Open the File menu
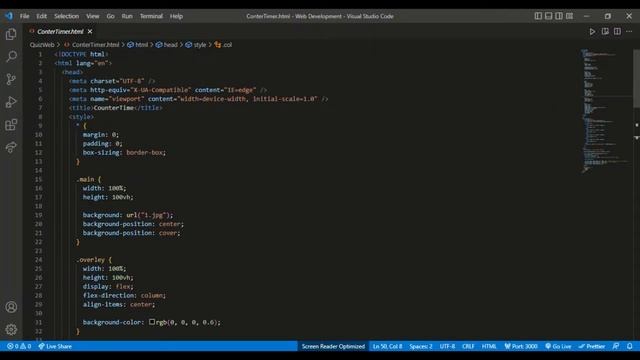 [24, 16]
